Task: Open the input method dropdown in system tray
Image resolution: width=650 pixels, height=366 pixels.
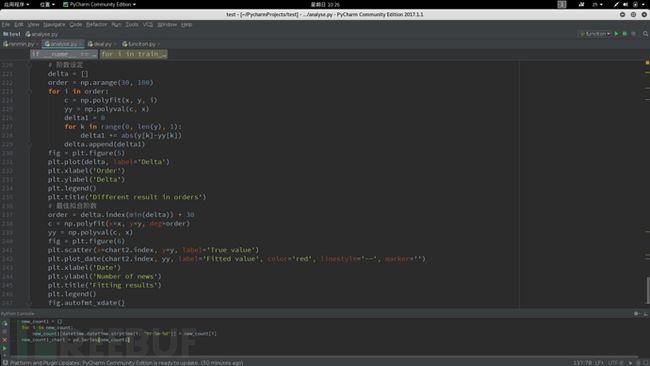Action: click(x=597, y=4)
